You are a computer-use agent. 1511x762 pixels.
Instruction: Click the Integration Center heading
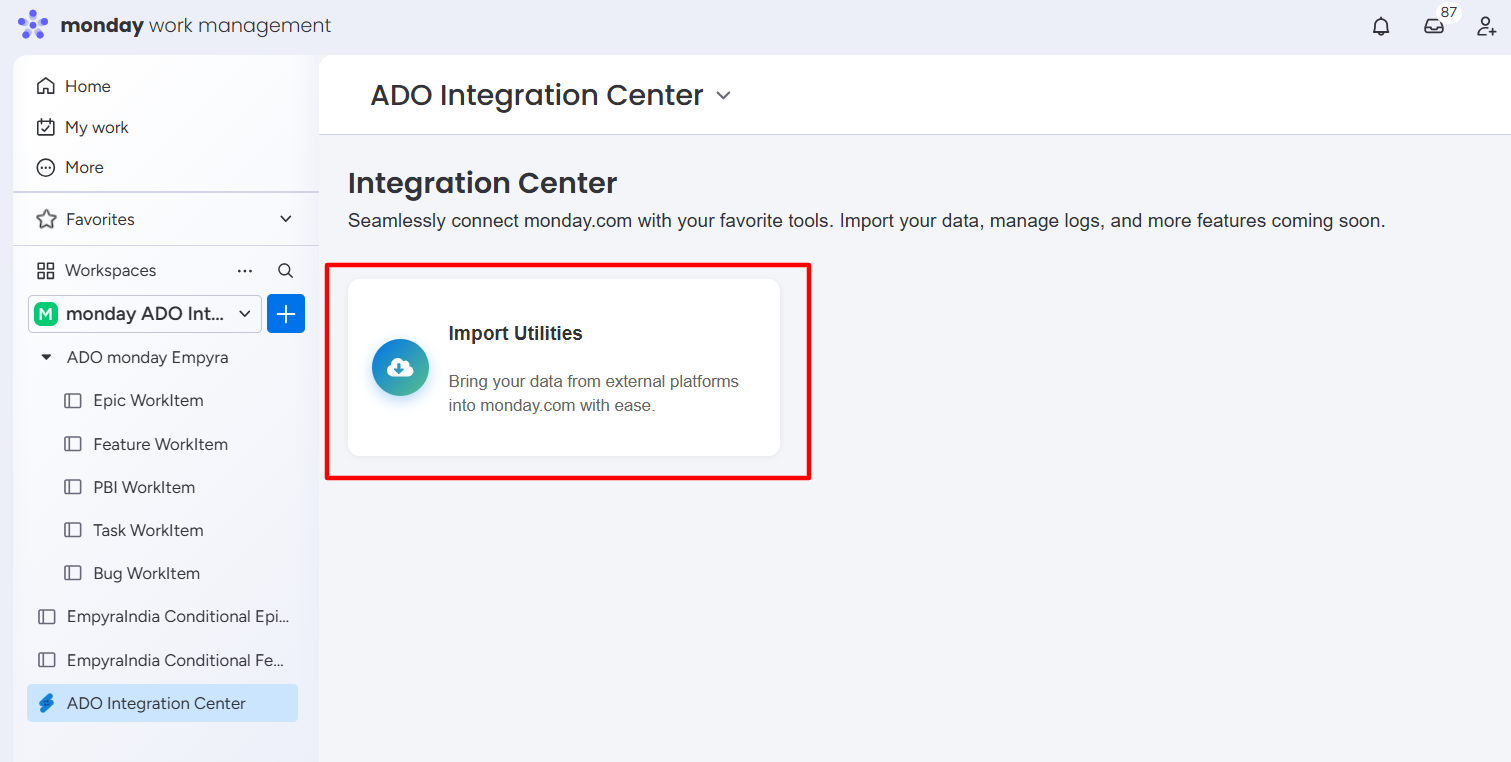click(x=482, y=183)
